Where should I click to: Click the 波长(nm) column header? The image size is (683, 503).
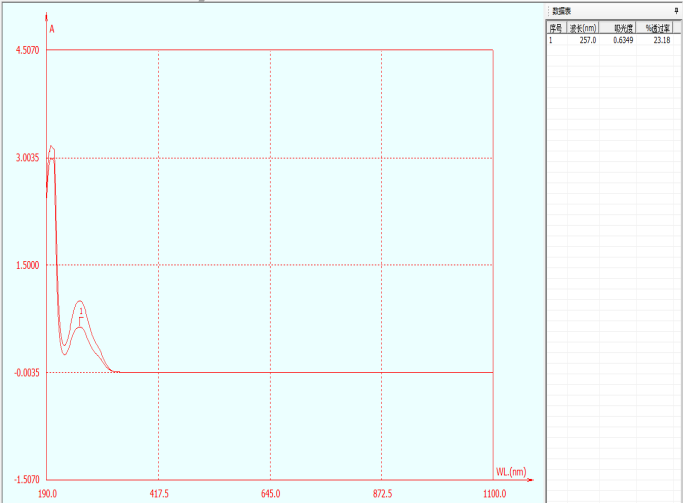tap(583, 29)
